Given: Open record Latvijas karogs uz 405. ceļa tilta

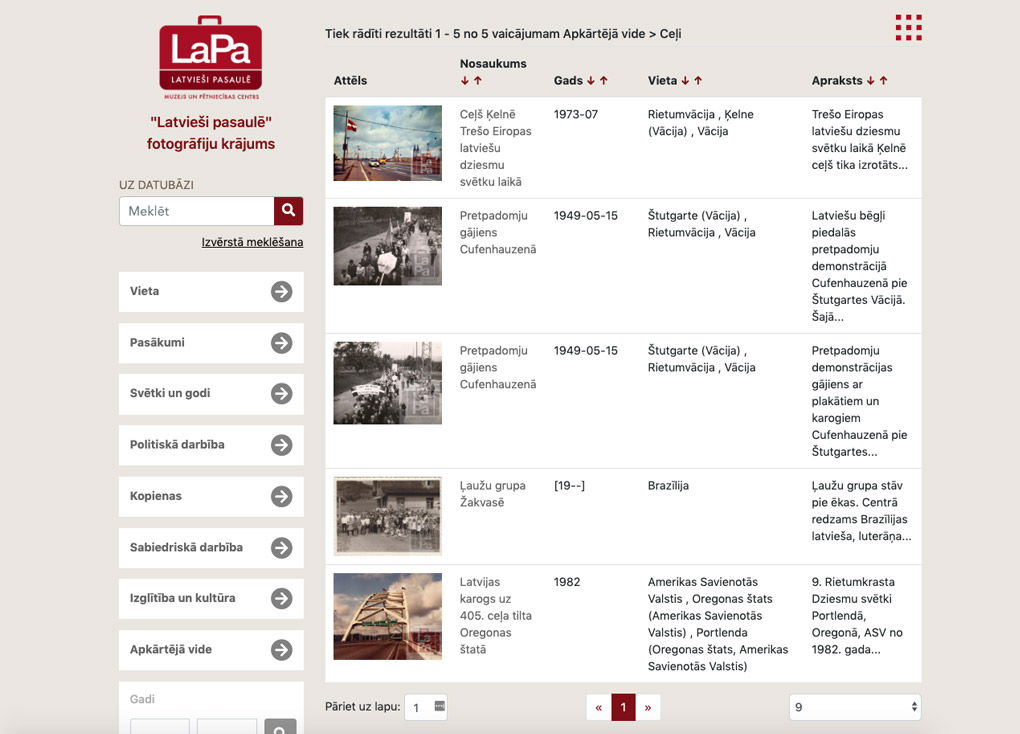Looking at the screenshot, I should click(496, 616).
